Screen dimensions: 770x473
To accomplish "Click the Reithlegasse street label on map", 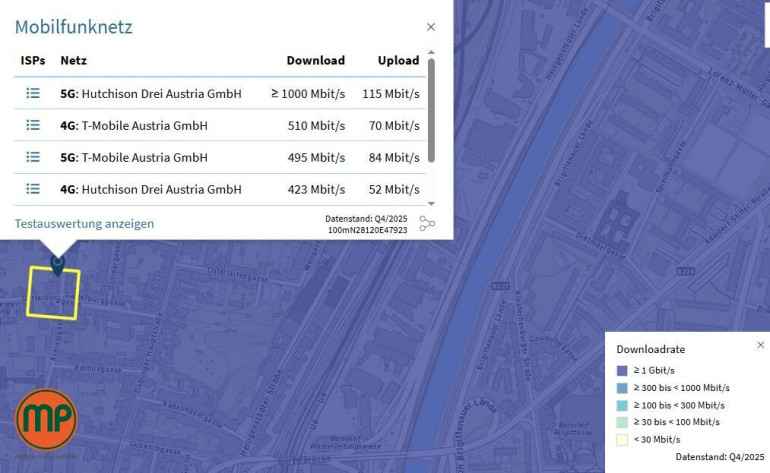I will (98, 368).
